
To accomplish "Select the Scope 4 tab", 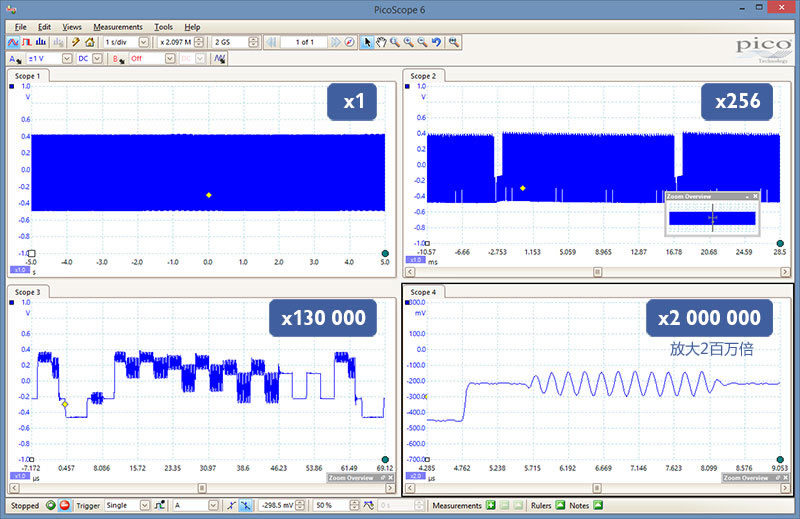I will 423,292.
